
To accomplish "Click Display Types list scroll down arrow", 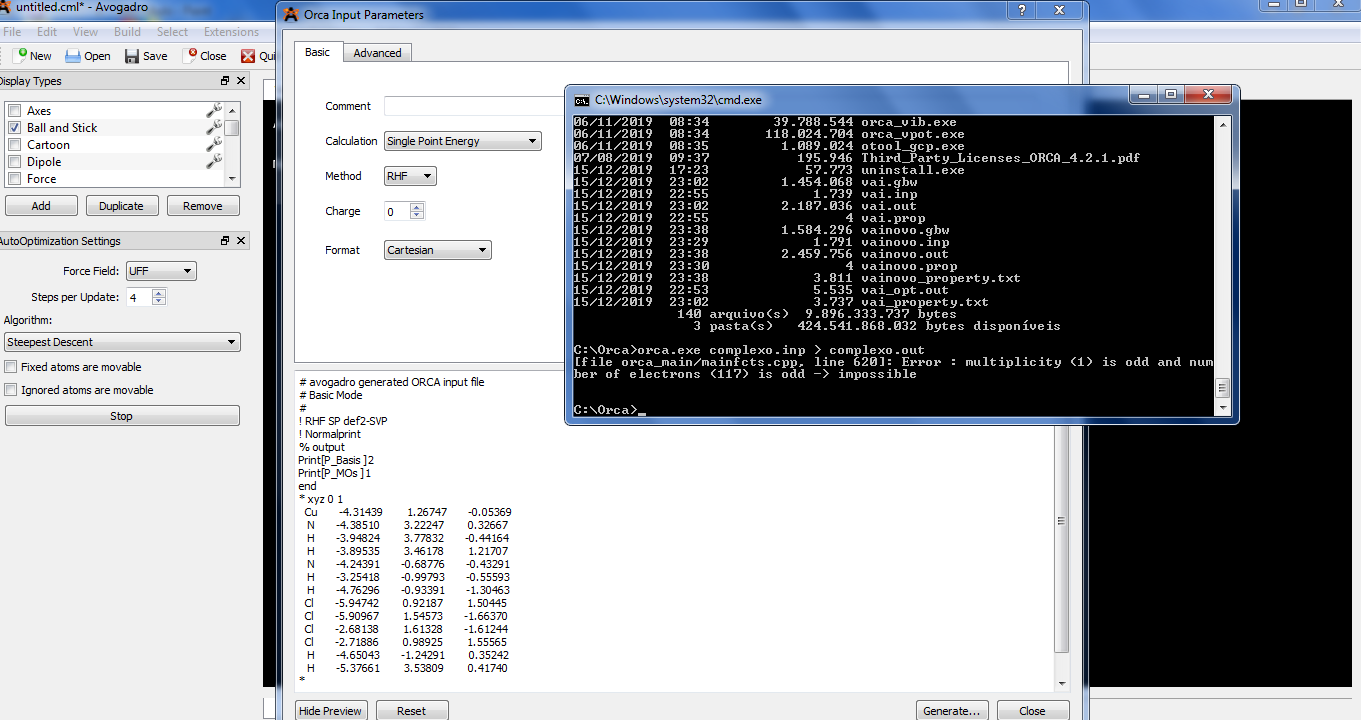I will point(232,178).
